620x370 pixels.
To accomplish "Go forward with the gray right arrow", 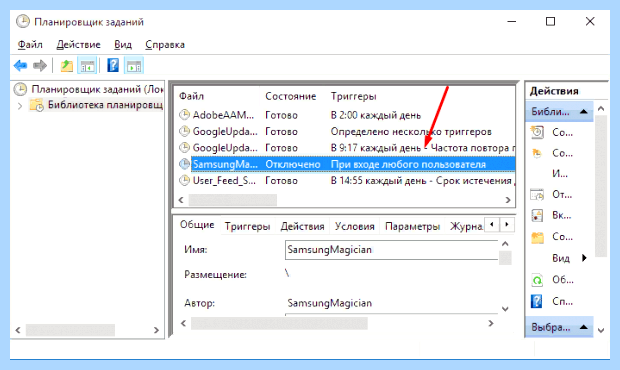I will click(40, 66).
